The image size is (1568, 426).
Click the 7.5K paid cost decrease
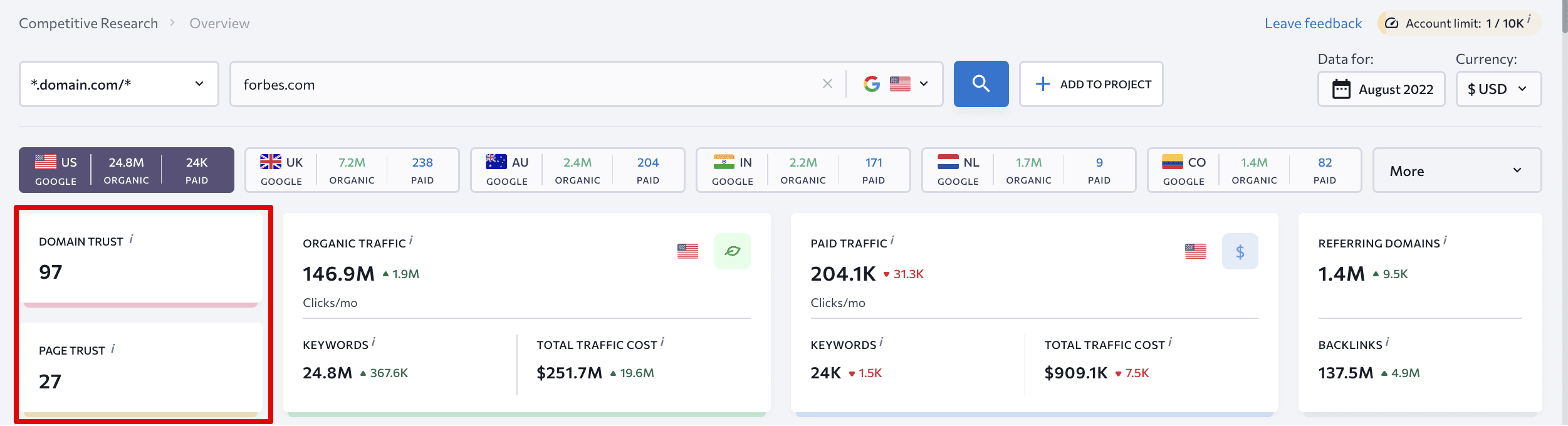coord(1132,373)
